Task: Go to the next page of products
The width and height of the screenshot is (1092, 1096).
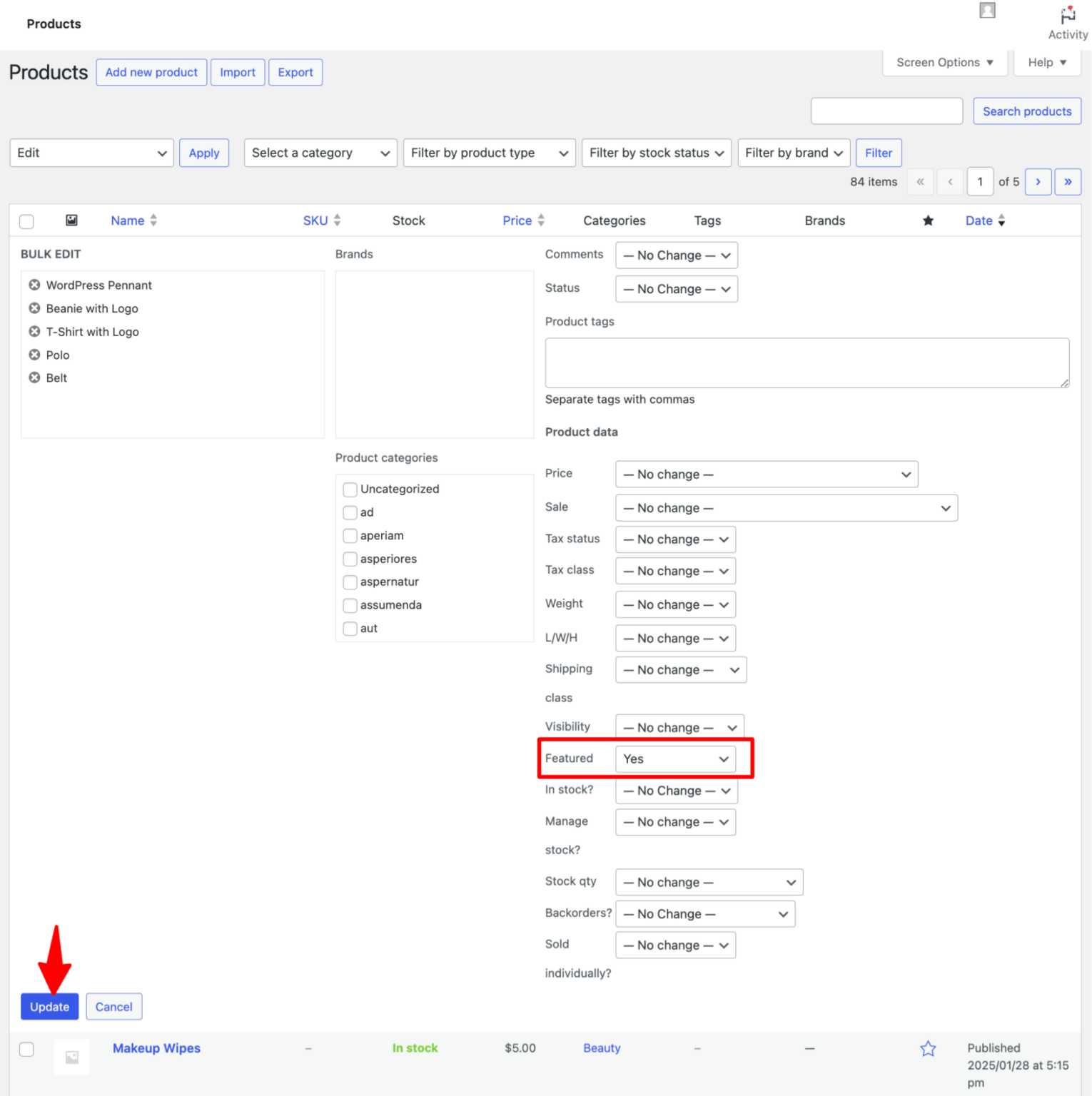Action: [x=1038, y=181]
